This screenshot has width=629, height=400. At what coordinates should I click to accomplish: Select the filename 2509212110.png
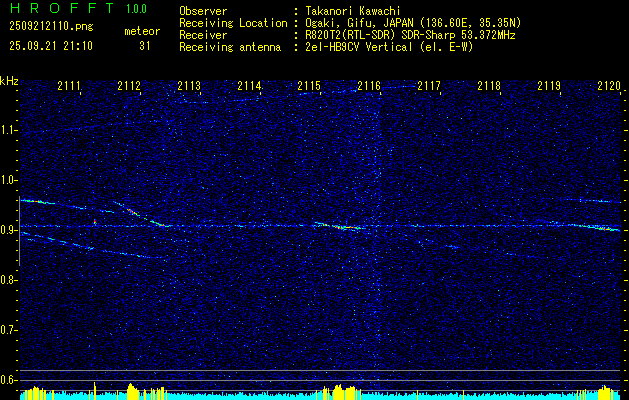click(x=51, y=27)
